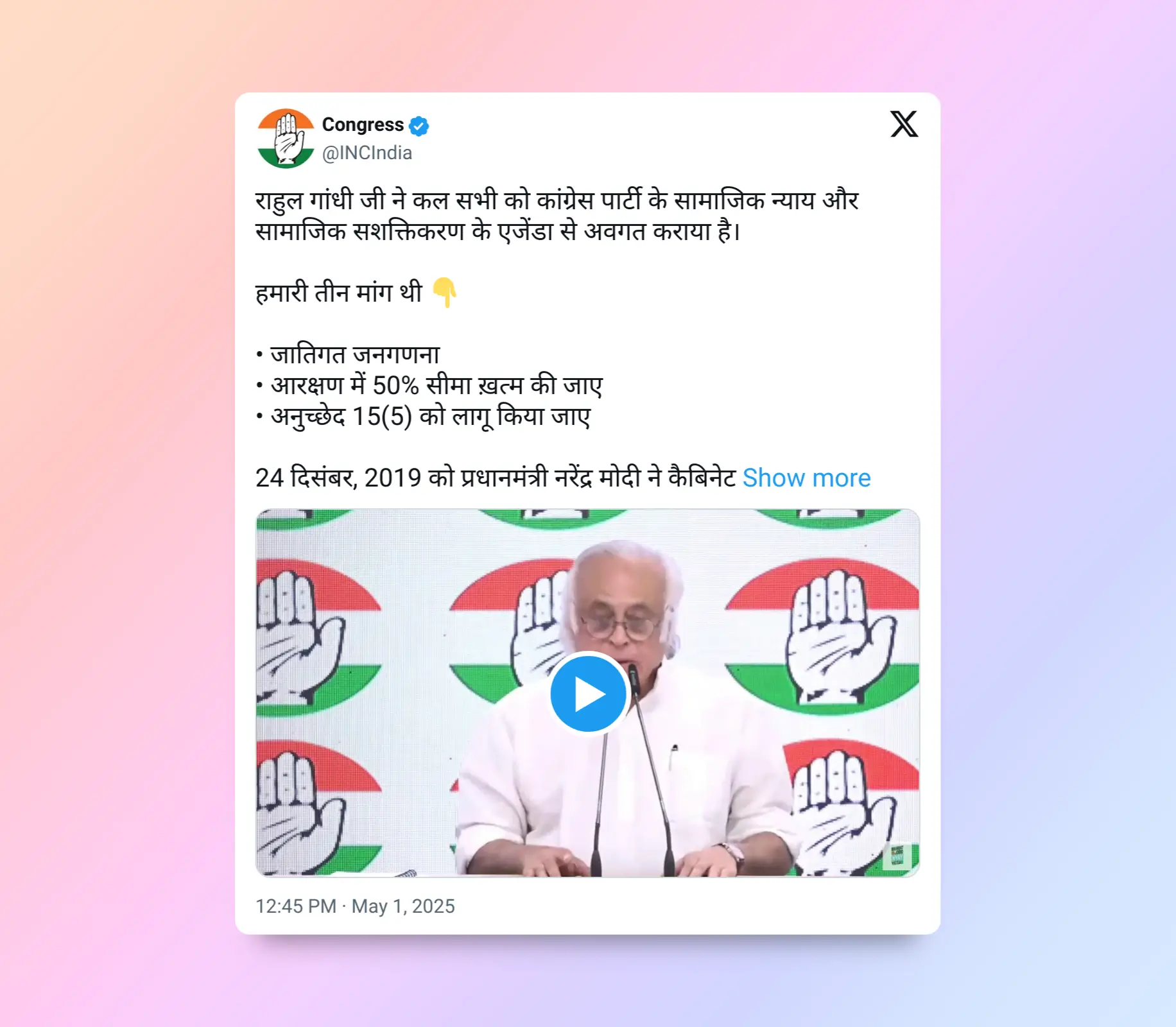Click the X logo on the tweet card
Screen dimensions: 1176x1027
tap(904, 124)
